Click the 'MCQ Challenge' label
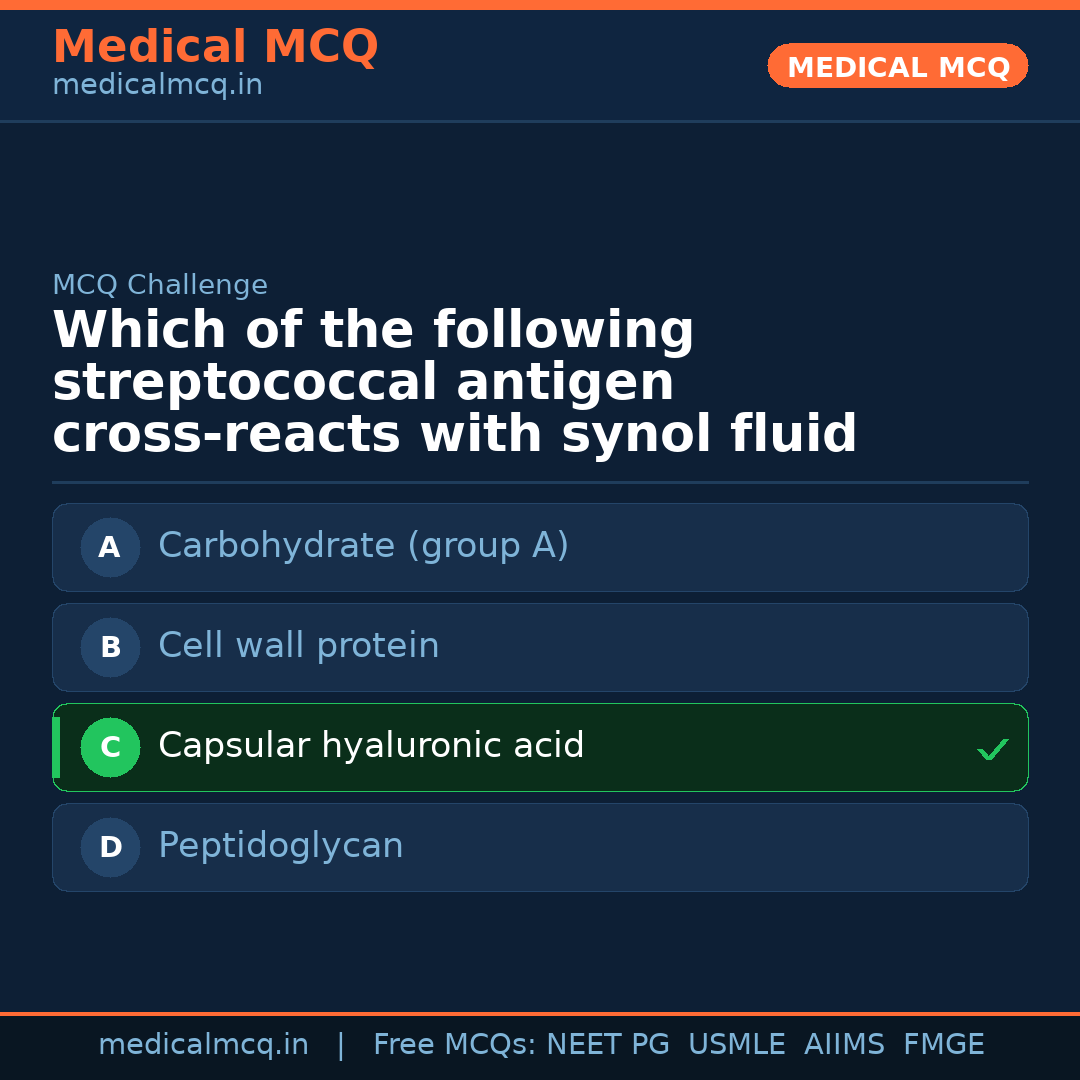The image size is (1080, 1080). pos(160,285)
